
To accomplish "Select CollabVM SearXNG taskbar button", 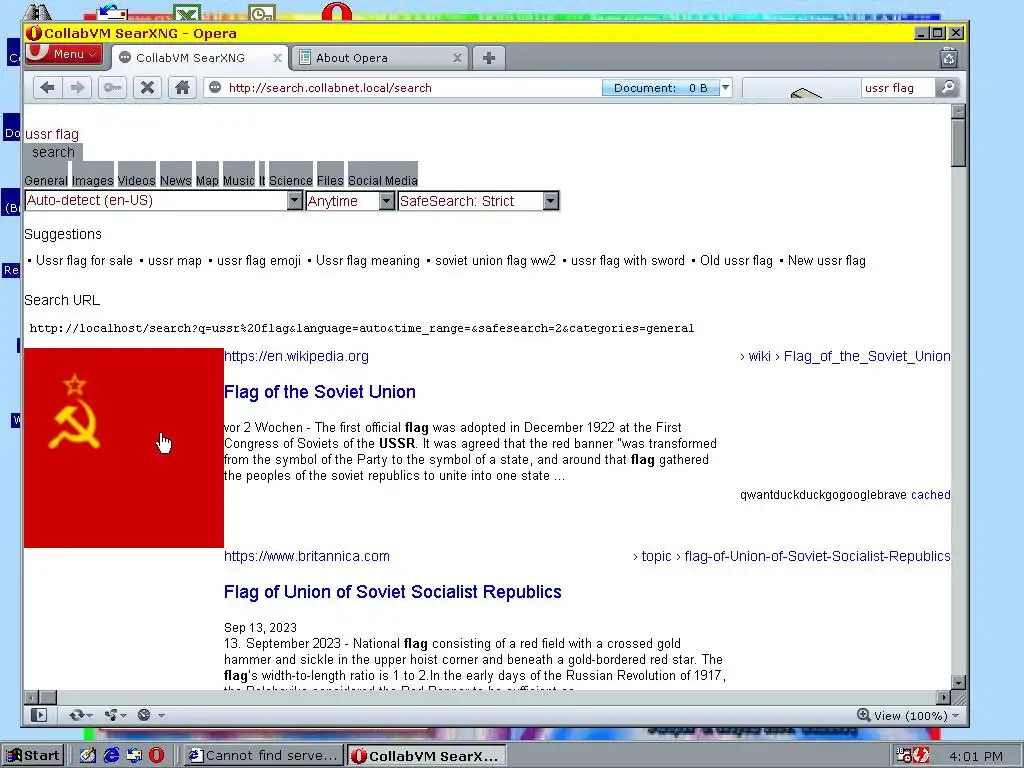I will [x=426, y=756].
